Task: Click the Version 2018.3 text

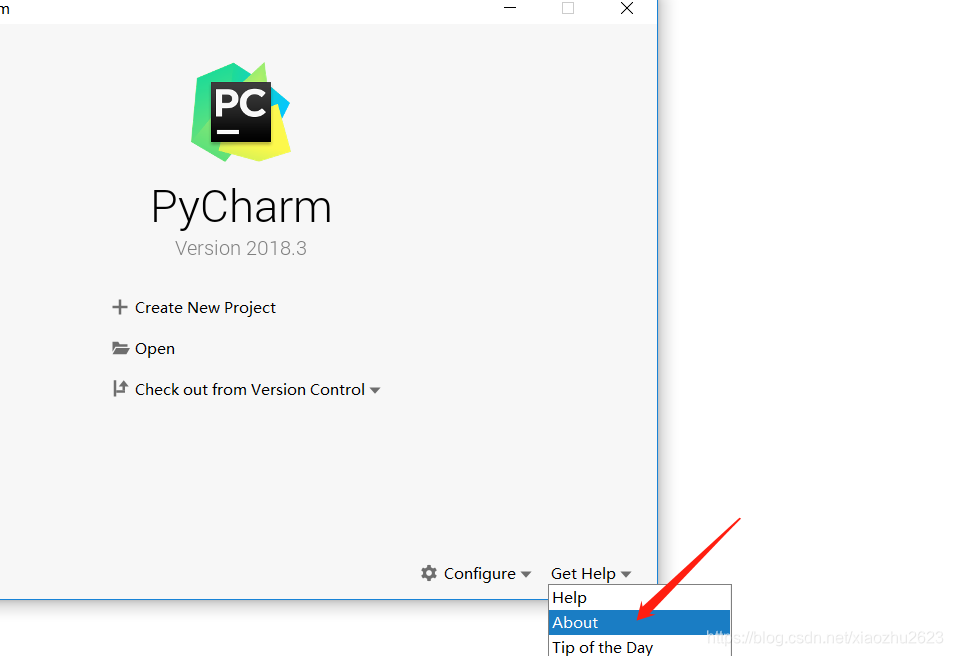Action: click(x=241, y=248)
